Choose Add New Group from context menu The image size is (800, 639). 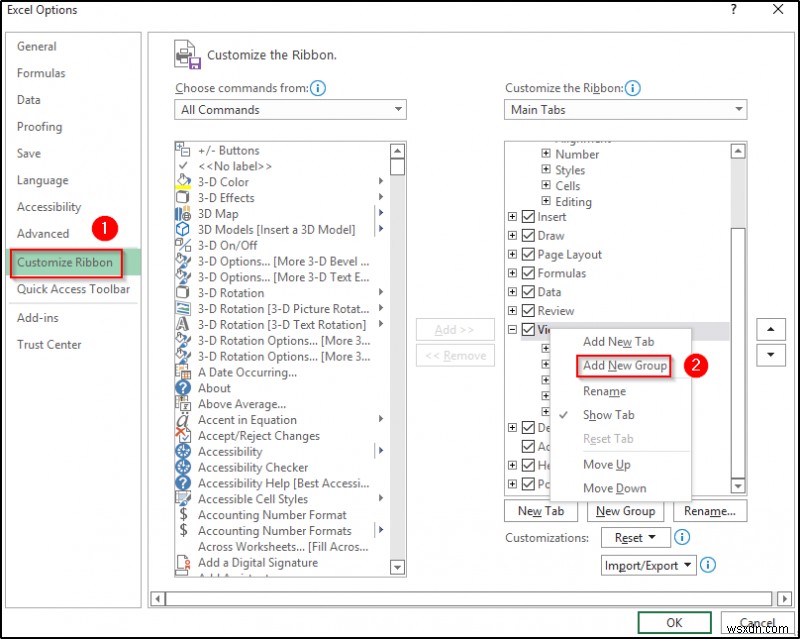click(x=624, y=366)
